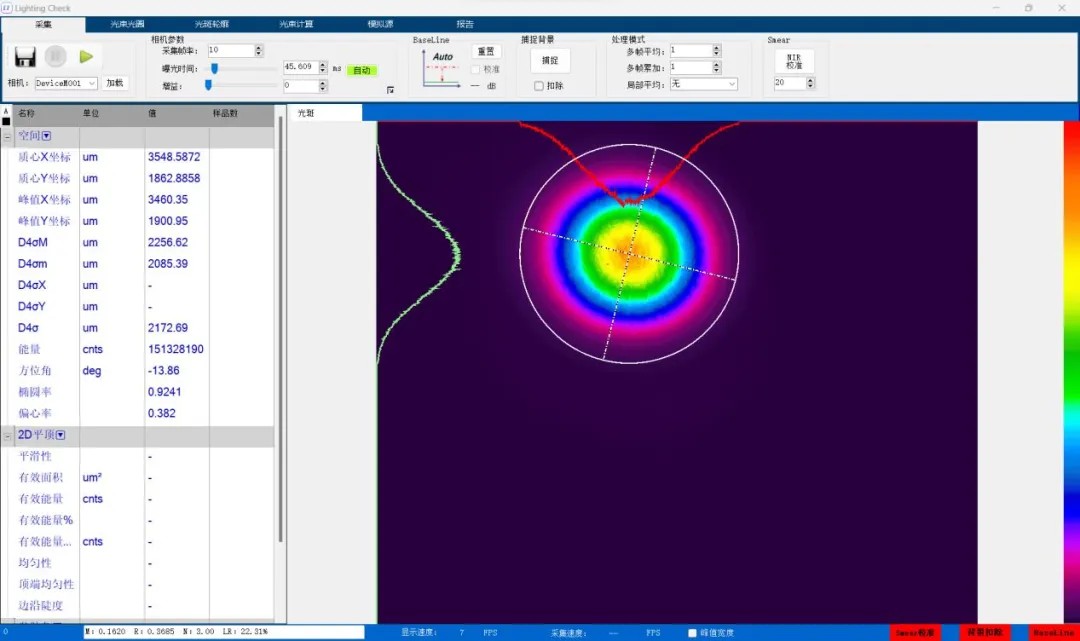Click the 捕捉 background capture button
Image resolution: width=1080 pixels, height=641 pixels.
[x=549, y=60]
